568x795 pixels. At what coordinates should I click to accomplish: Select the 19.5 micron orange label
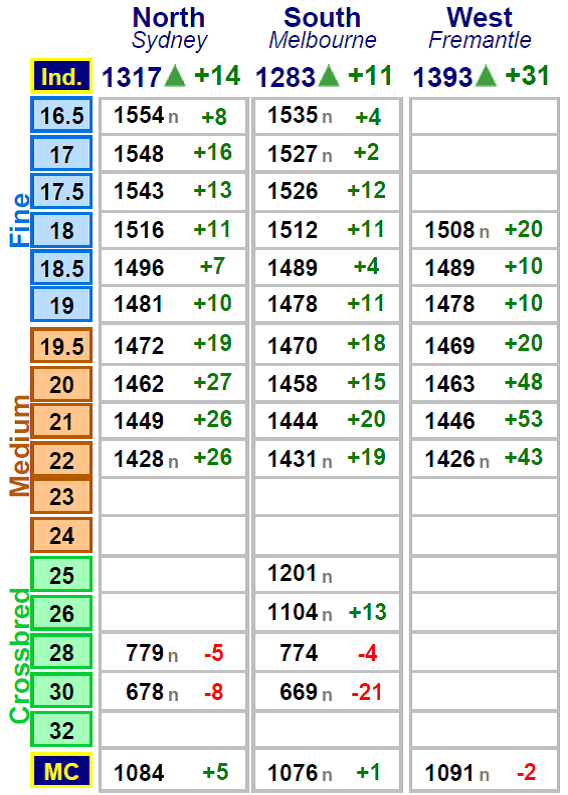(x=61, y=346)
